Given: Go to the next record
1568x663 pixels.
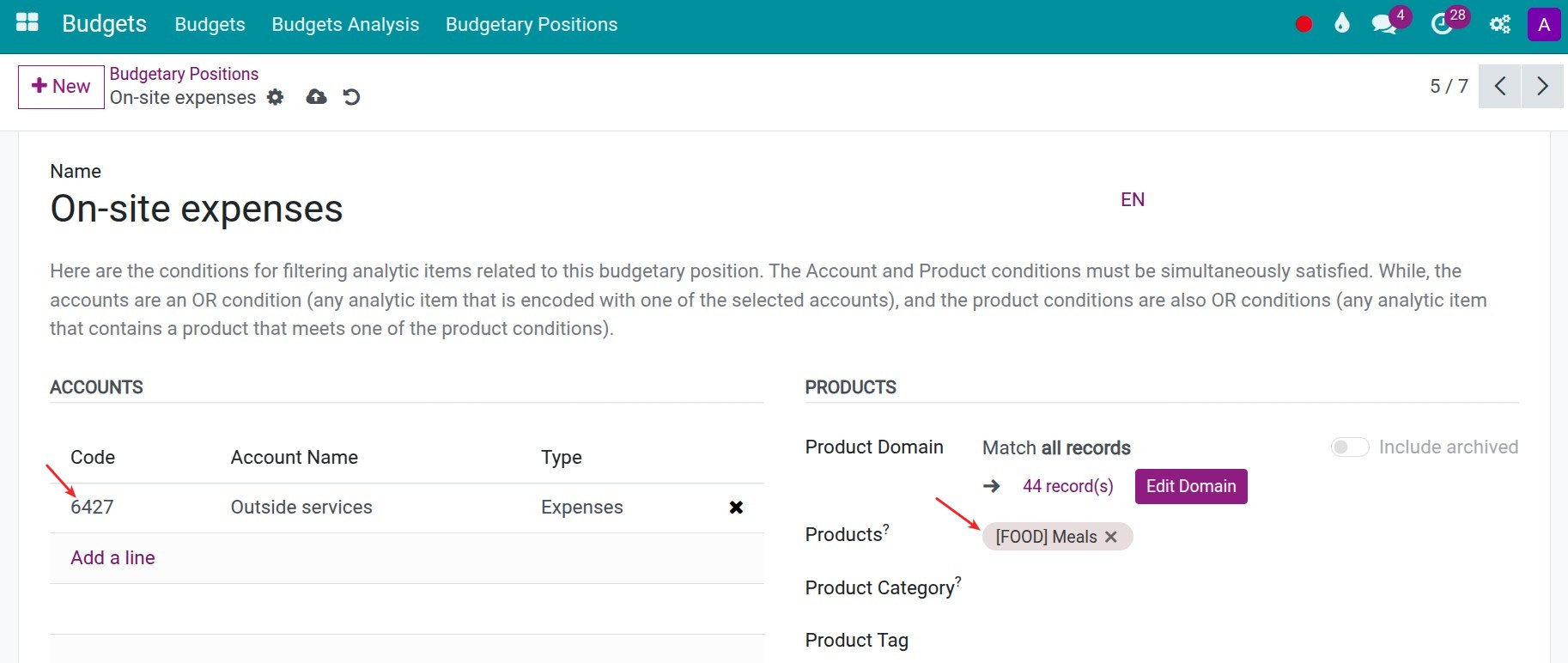Looking at the screenshot, I should click(1542, 86).
